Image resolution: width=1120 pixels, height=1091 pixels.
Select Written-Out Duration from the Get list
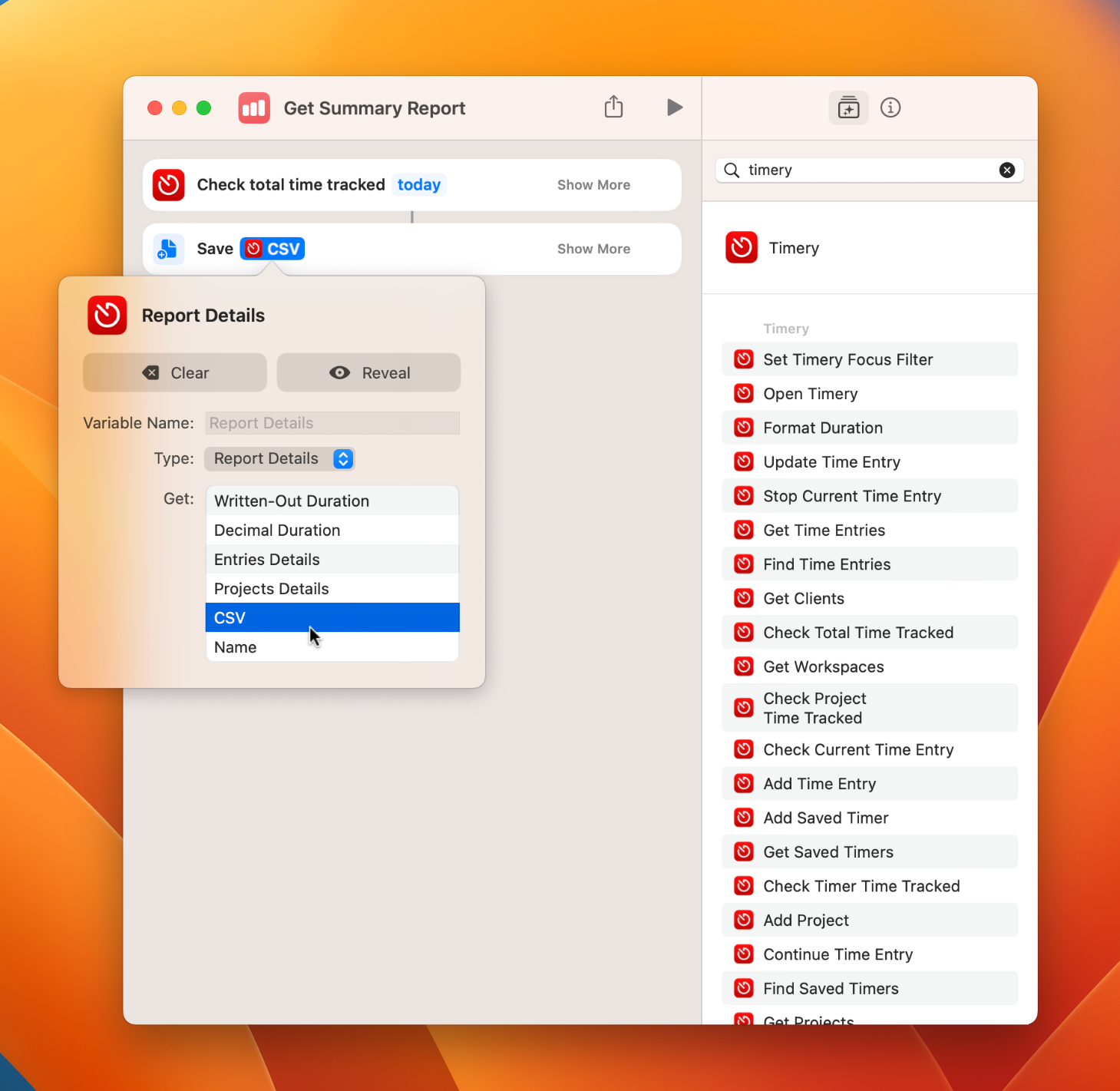click(332, 501)
